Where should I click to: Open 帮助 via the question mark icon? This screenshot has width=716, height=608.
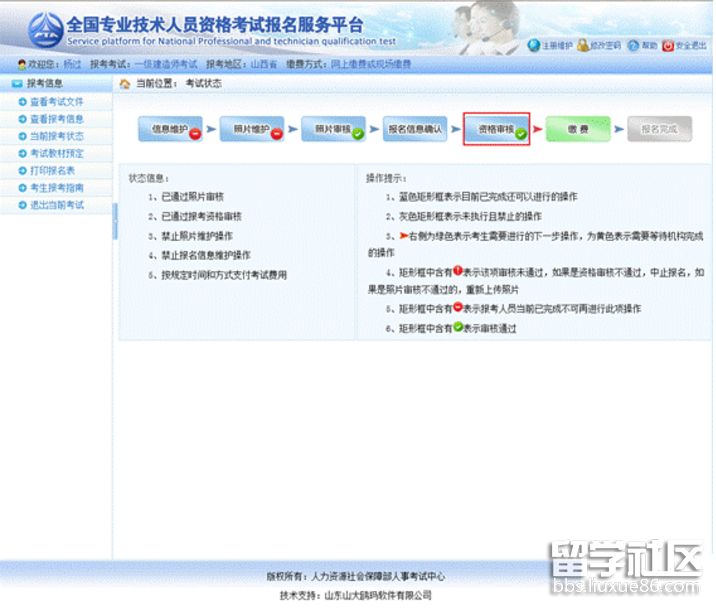(634, 46)
